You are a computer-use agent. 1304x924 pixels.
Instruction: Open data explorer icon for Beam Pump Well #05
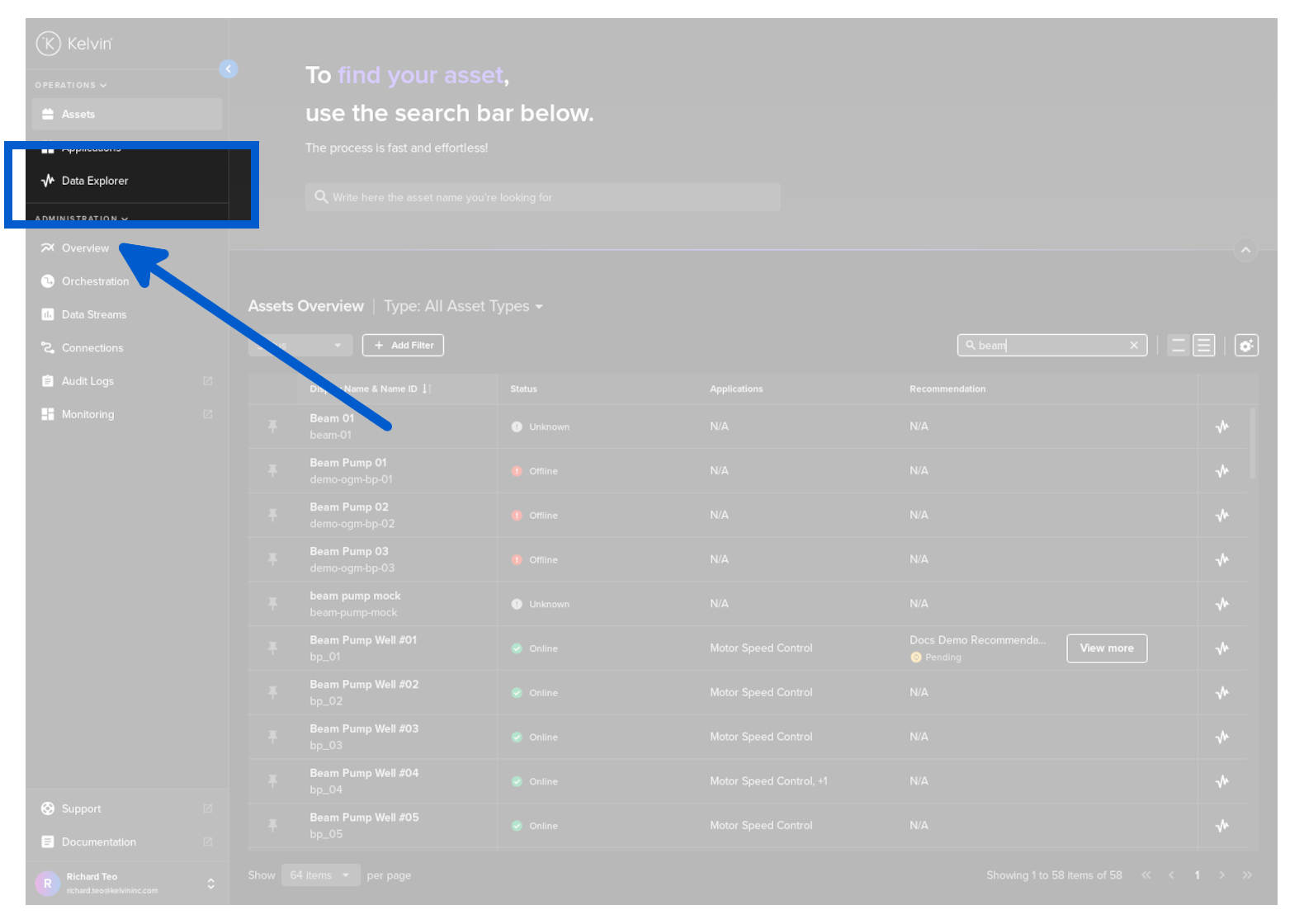point(1221,826)
